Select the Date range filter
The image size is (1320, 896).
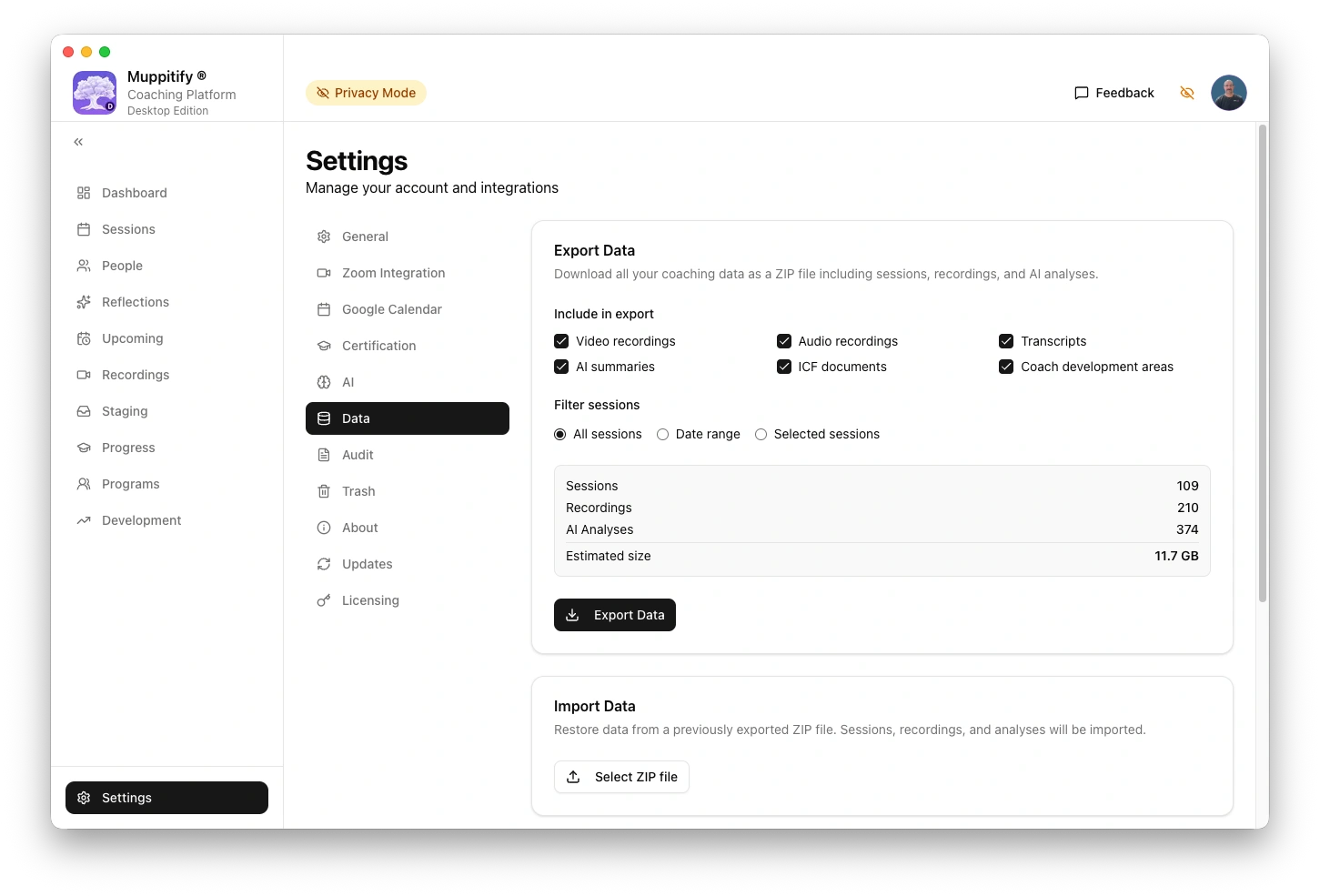[662, 434]
